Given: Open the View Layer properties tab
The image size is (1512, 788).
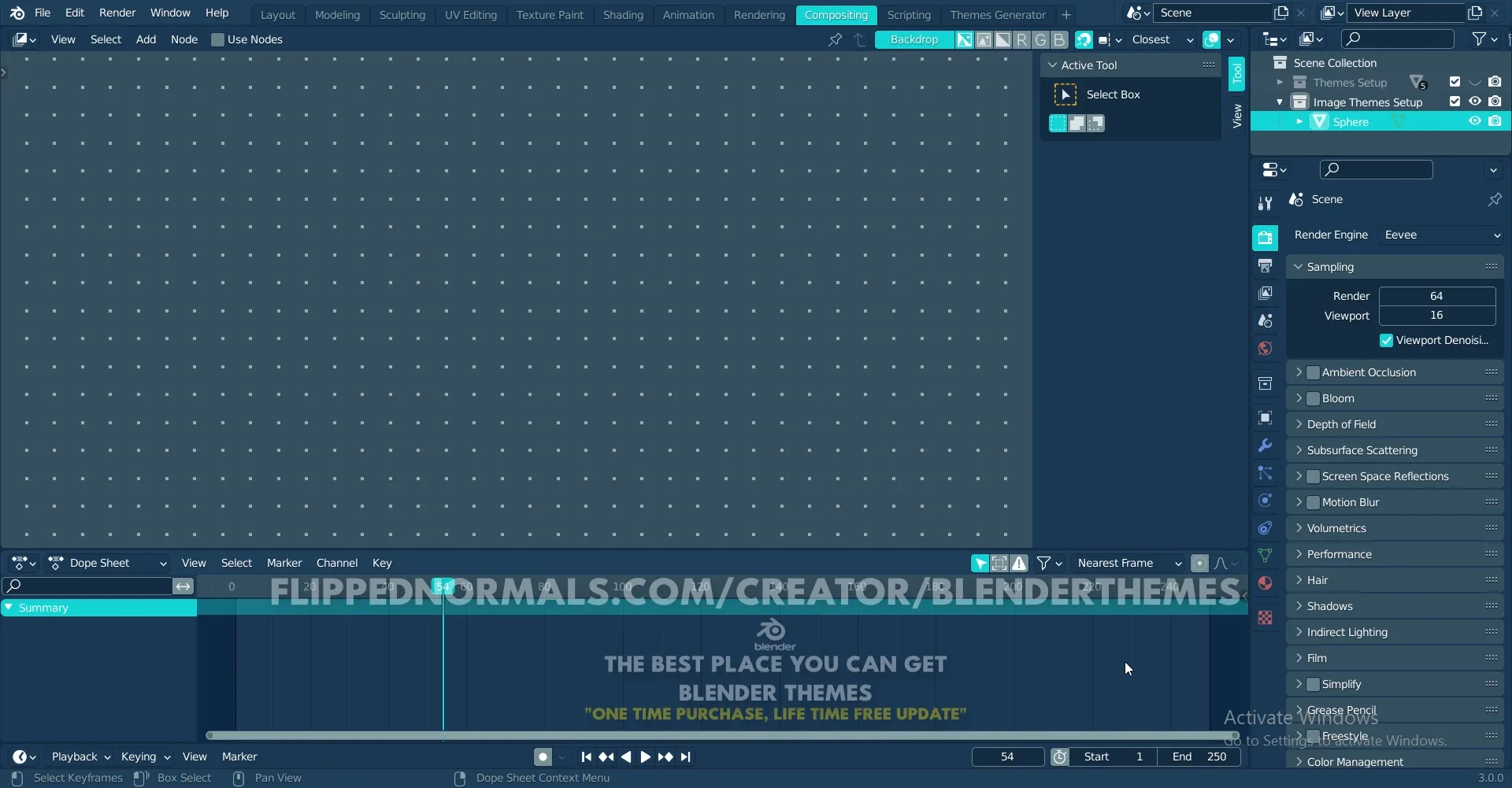Looking at the screenshot, I should point(1265,293).
